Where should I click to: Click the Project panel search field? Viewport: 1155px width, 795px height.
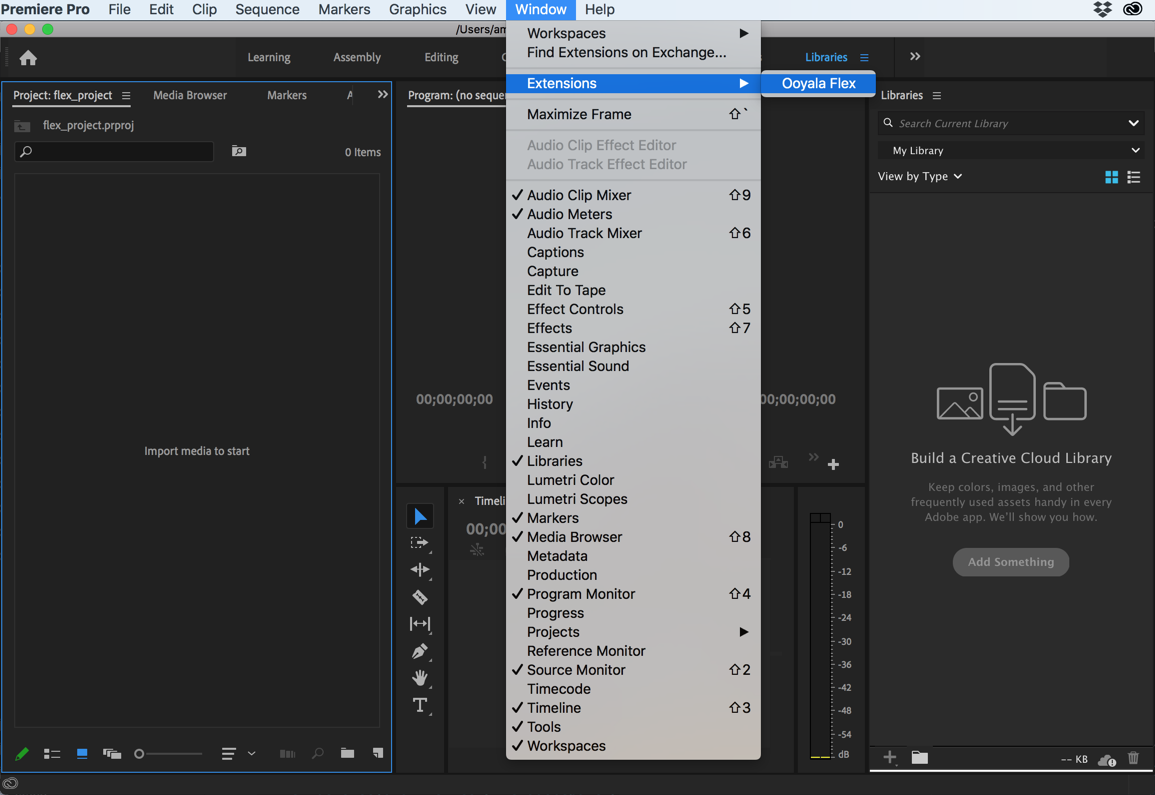point(114,151)
